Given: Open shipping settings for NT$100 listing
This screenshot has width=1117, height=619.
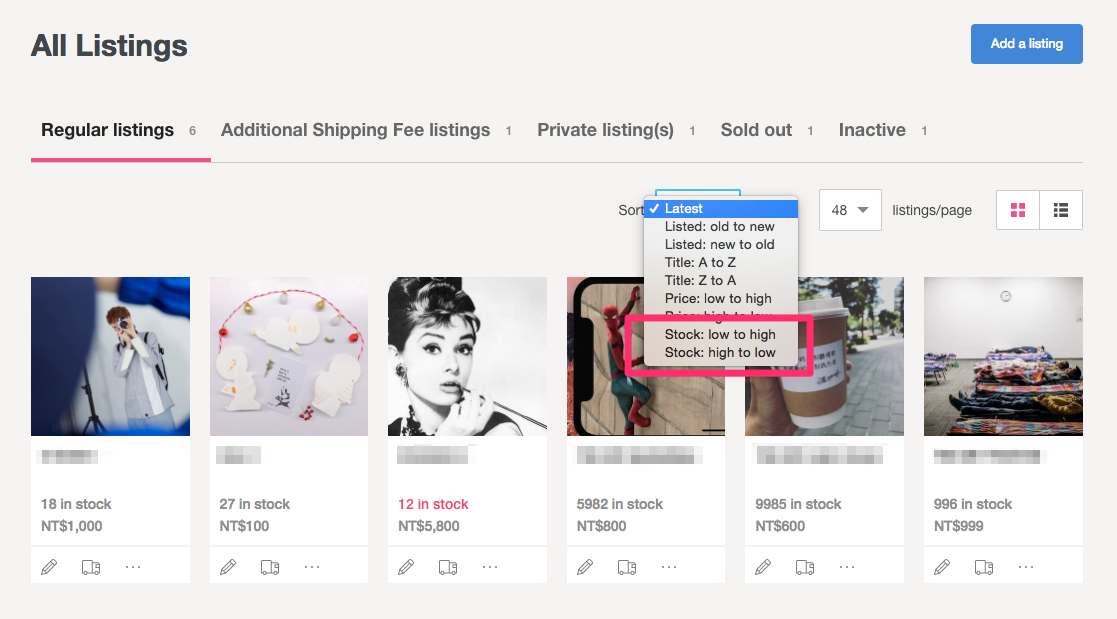Looking at the screenshot, I should [270, 567].
